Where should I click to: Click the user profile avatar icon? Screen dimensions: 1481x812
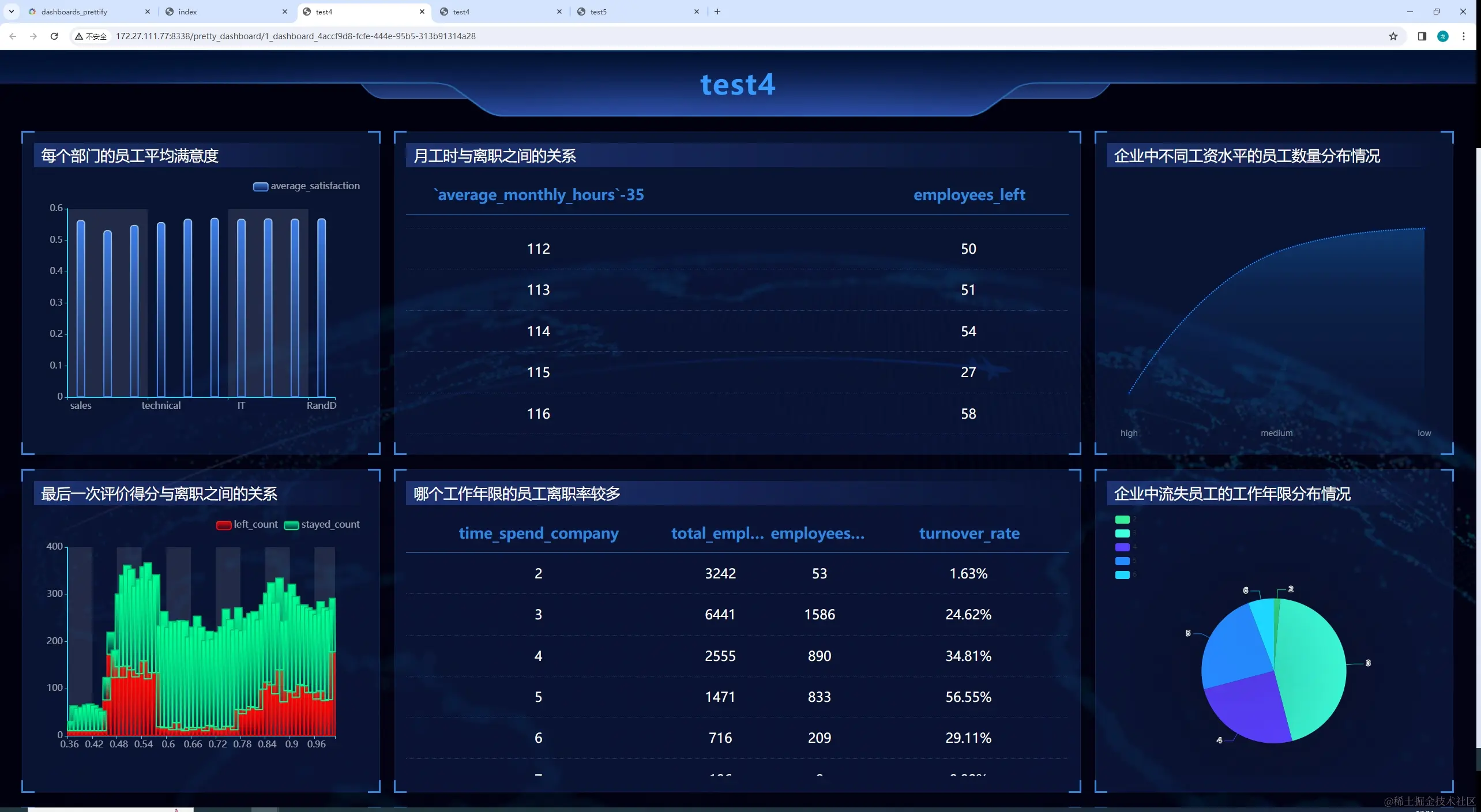click(1443, 36)
